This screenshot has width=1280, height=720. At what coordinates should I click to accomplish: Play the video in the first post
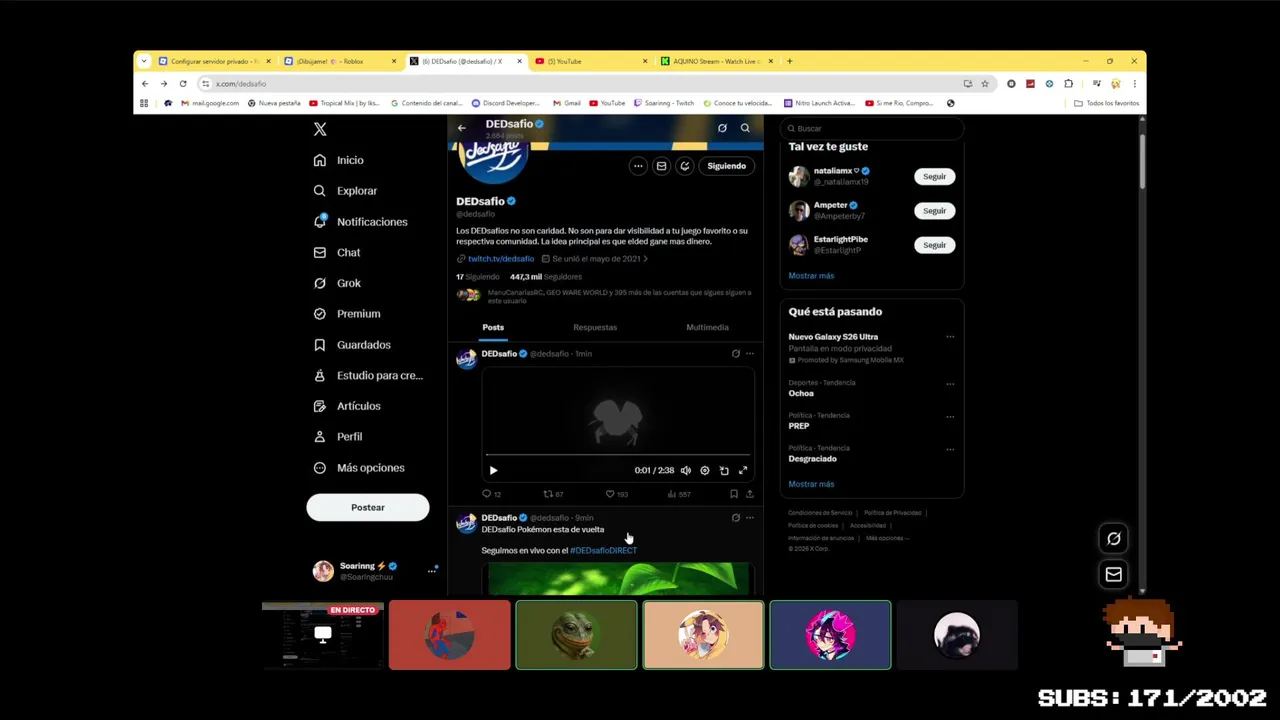pos(493,470)
